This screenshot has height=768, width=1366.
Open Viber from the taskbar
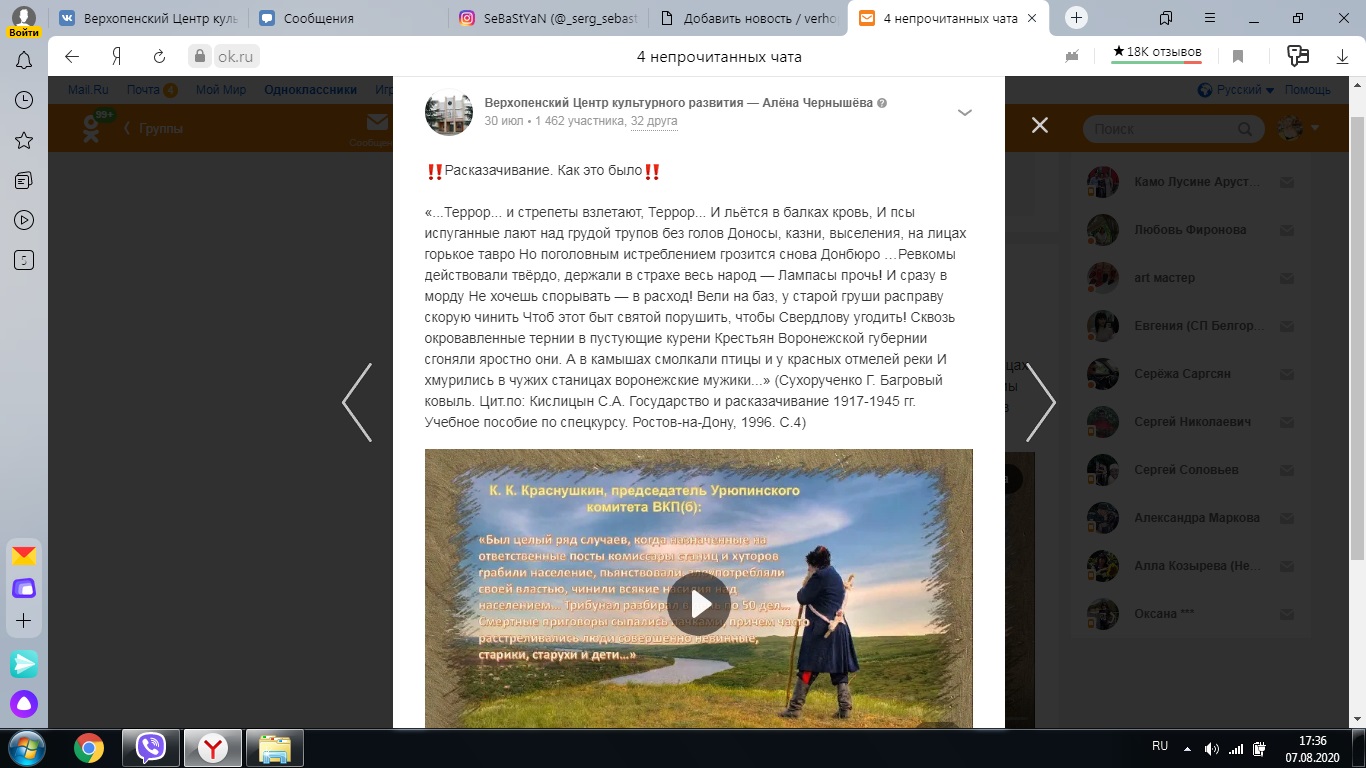[x=151, y=748]
